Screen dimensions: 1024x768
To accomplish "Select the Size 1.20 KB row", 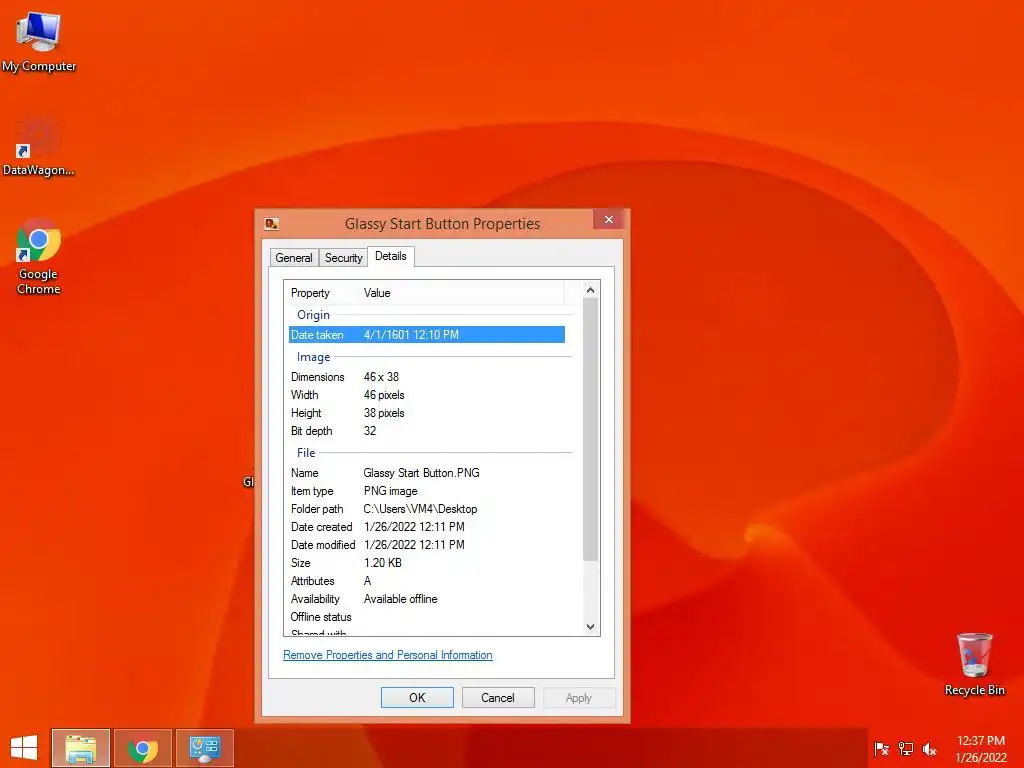I will (427, 563).
